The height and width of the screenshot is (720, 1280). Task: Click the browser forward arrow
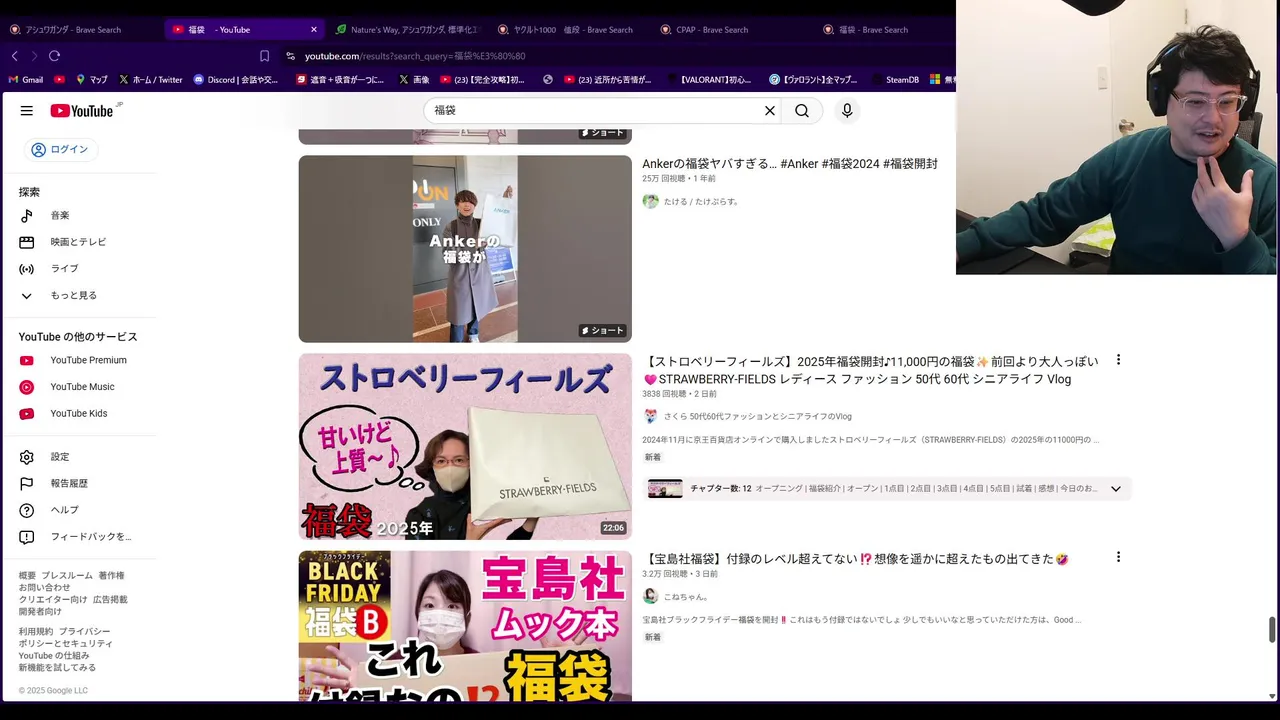pyautogui.click(x=34, y=56)
